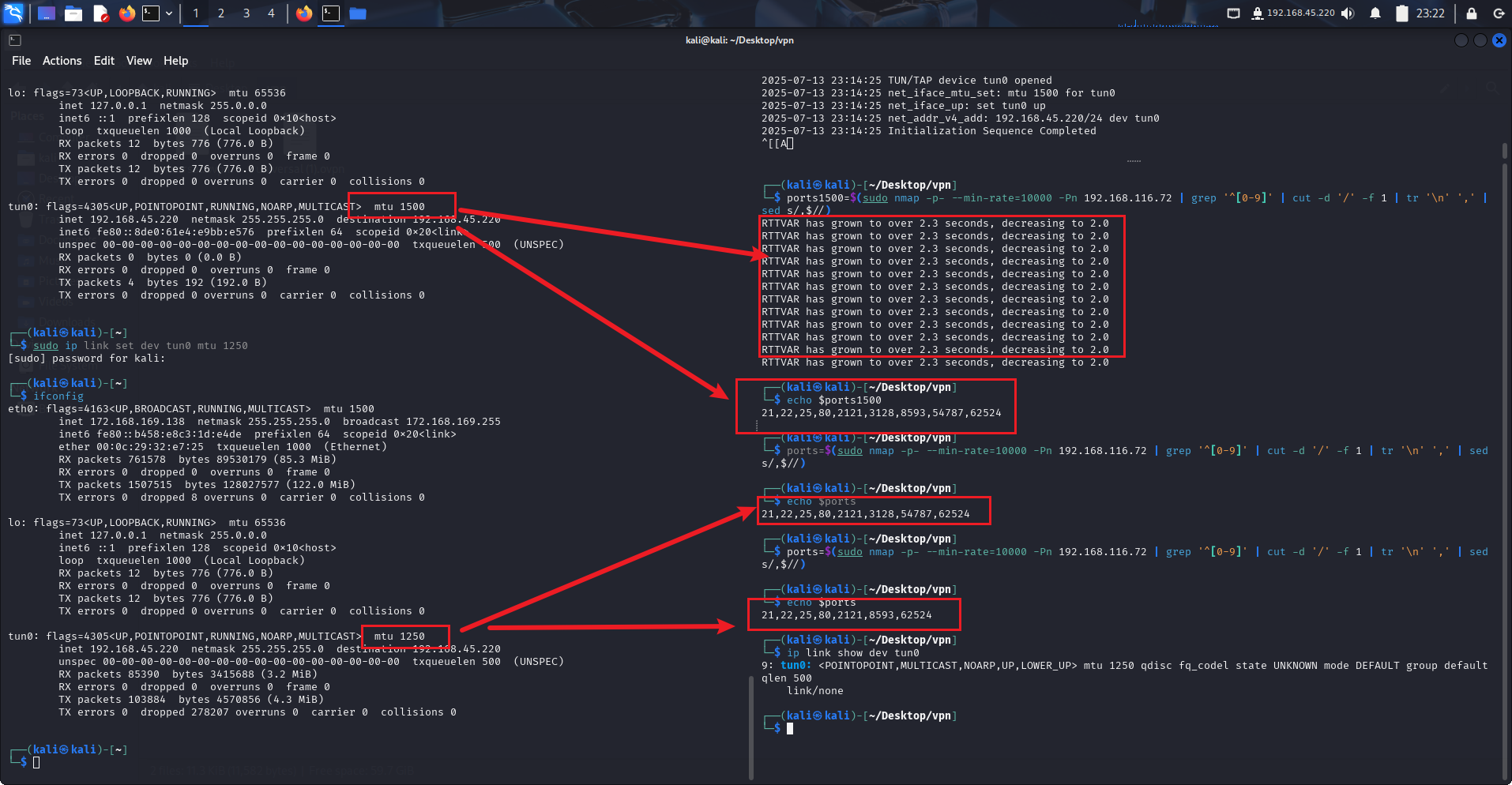Click 'TX packets 1507515' in eth0 stats
Screen dimensions: 1512x785
tap(207, 485)
